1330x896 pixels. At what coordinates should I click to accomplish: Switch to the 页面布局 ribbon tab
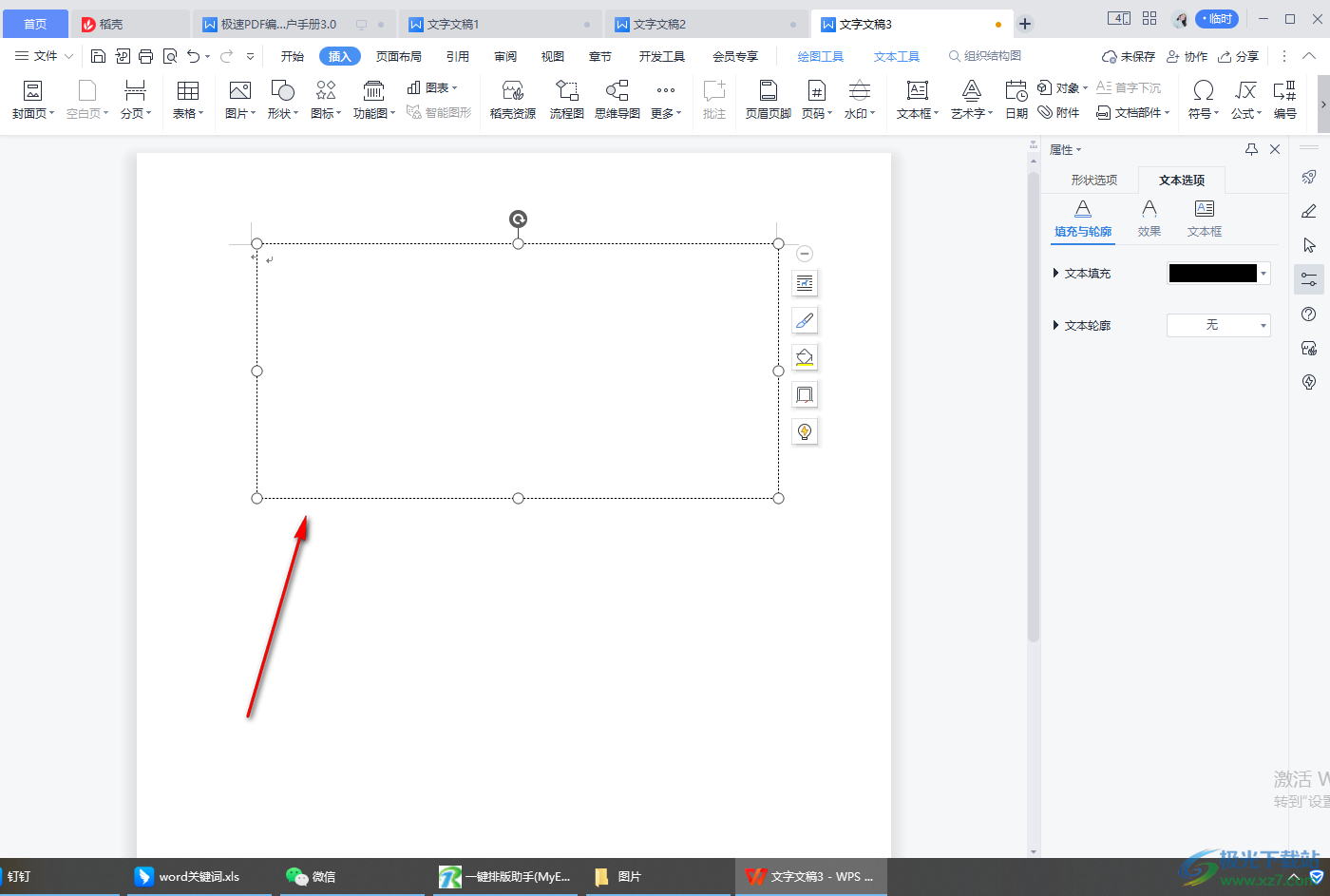tap(399, 56)
